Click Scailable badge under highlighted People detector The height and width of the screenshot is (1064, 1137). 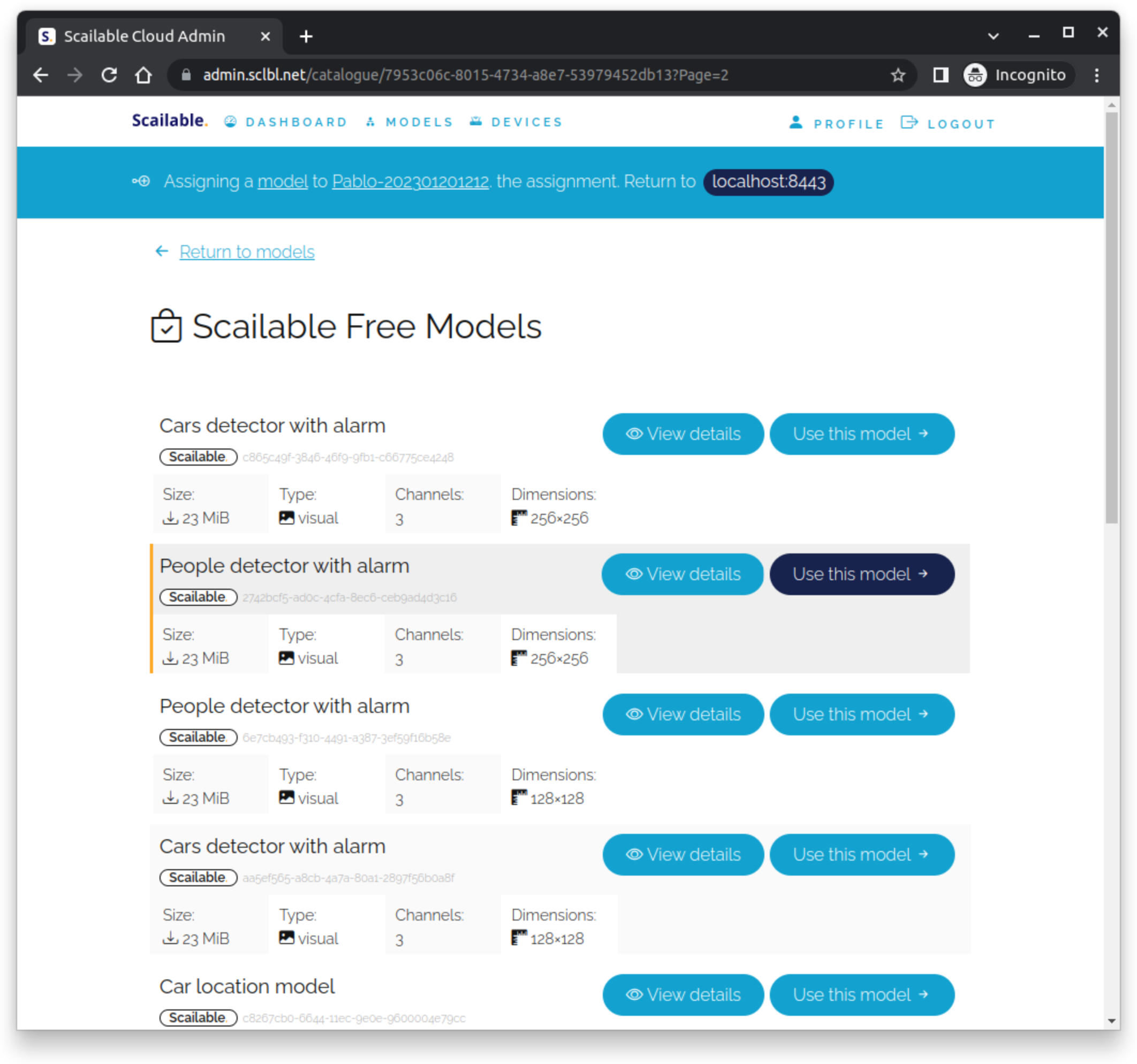point(198,597)
